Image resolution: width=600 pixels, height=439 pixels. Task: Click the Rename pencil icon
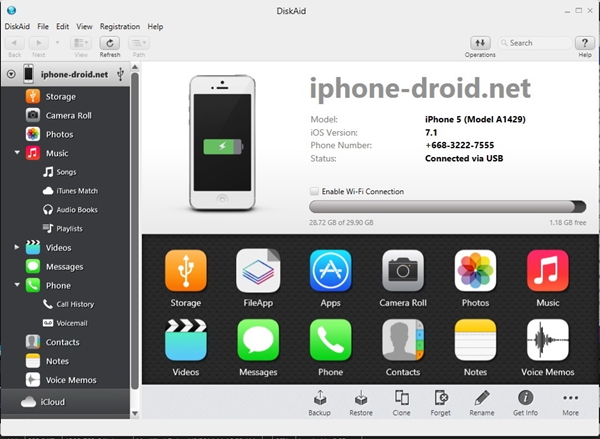pyautogui.click(x=482, y=398)
